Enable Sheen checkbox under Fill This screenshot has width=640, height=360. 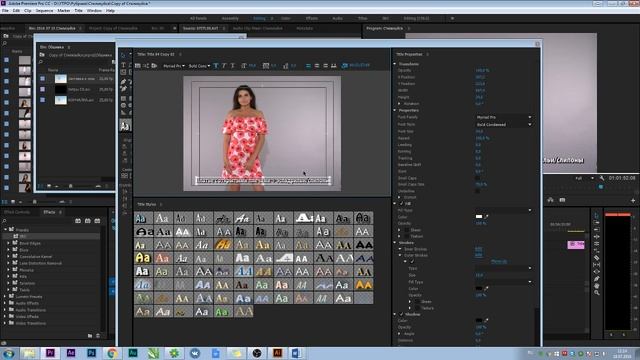pos(407,230)
